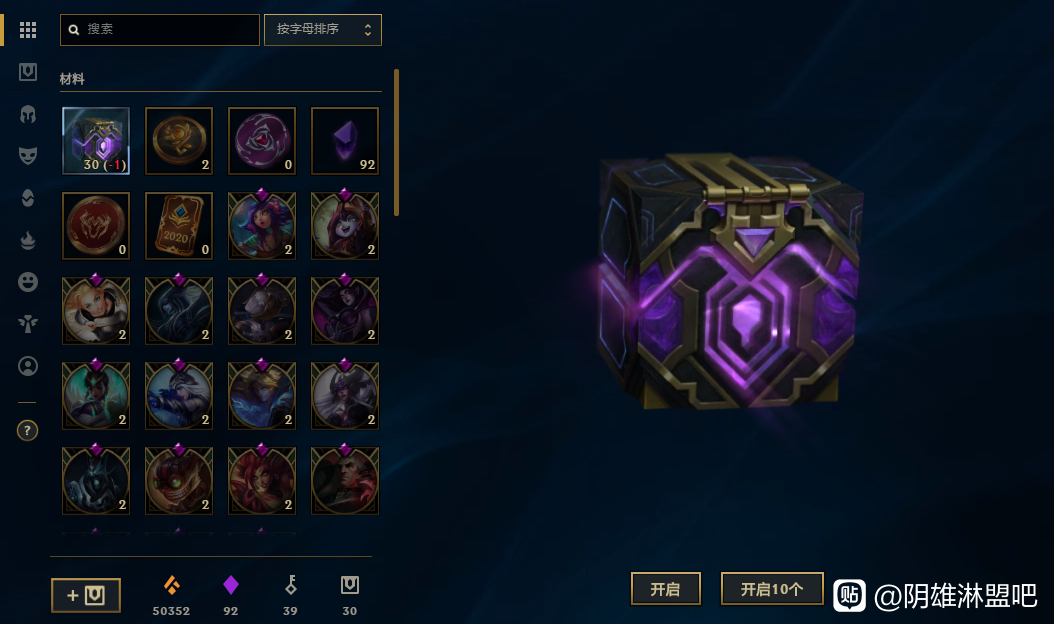This screenshot has height=624, width=1054.
Task: Click the sort dropdown arrows
Action: (368, 30)
